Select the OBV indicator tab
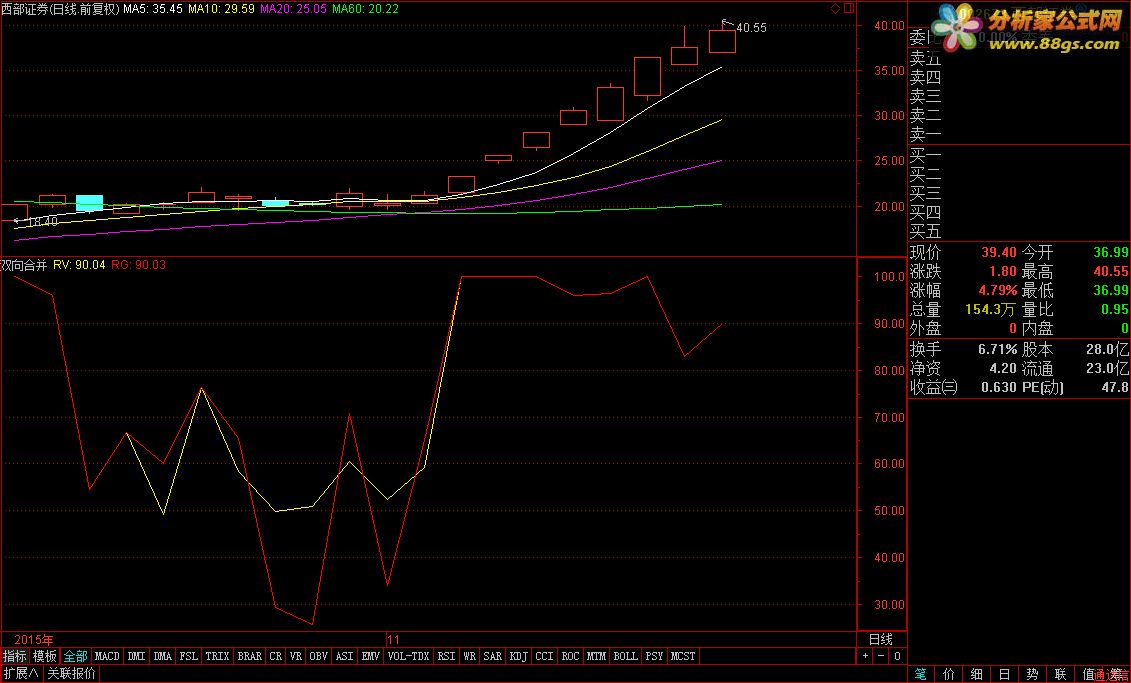 [x=318, y=656]
